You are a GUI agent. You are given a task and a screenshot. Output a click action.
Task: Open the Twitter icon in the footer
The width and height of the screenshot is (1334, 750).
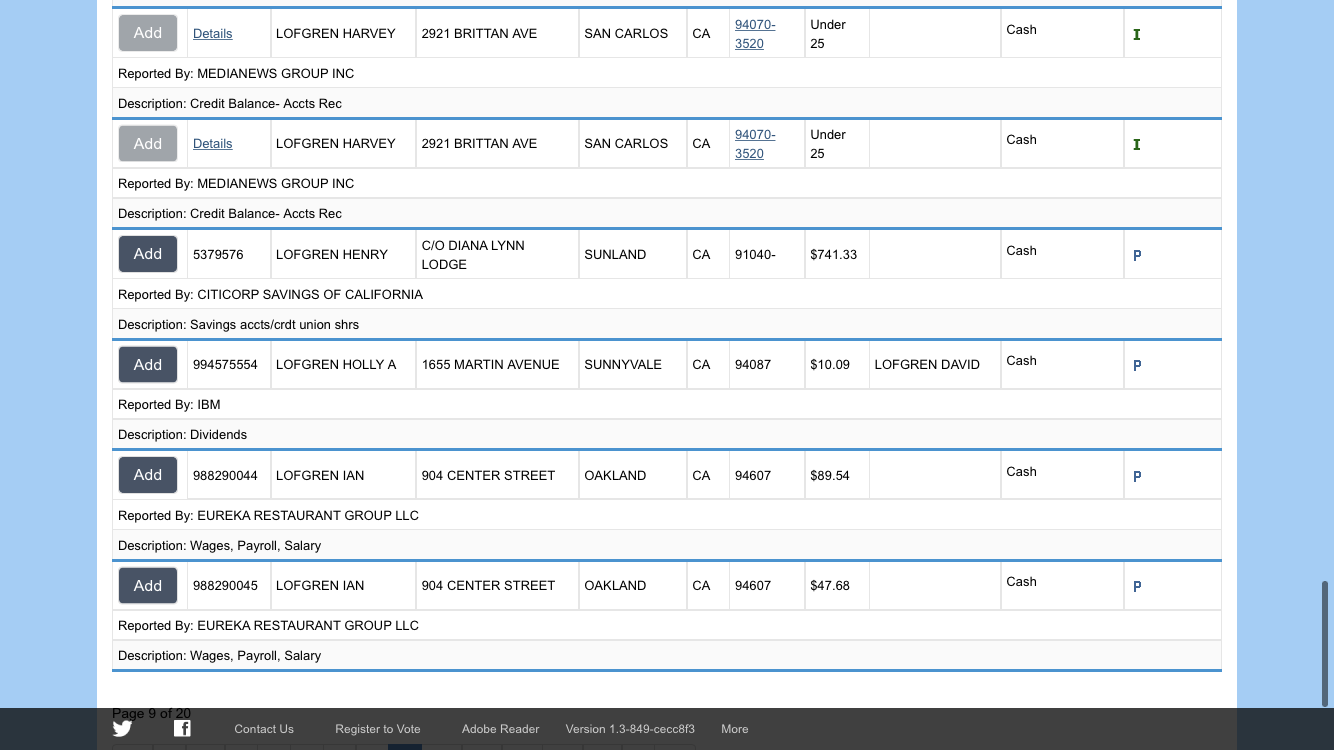[122, 728]
